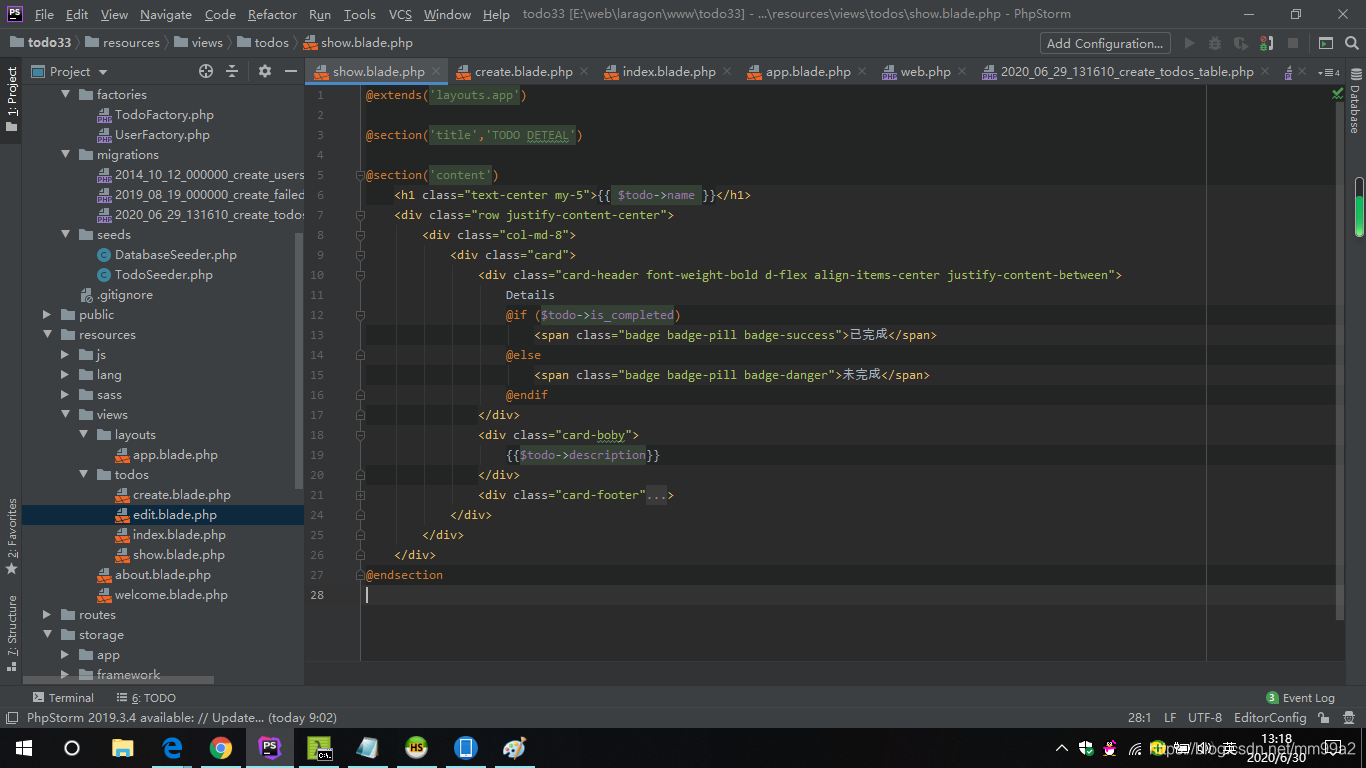The width and height of the screenshot is (1366, 768).
Task: Click the Debug bug icon in toolbar
Action: coord(1215,43)
